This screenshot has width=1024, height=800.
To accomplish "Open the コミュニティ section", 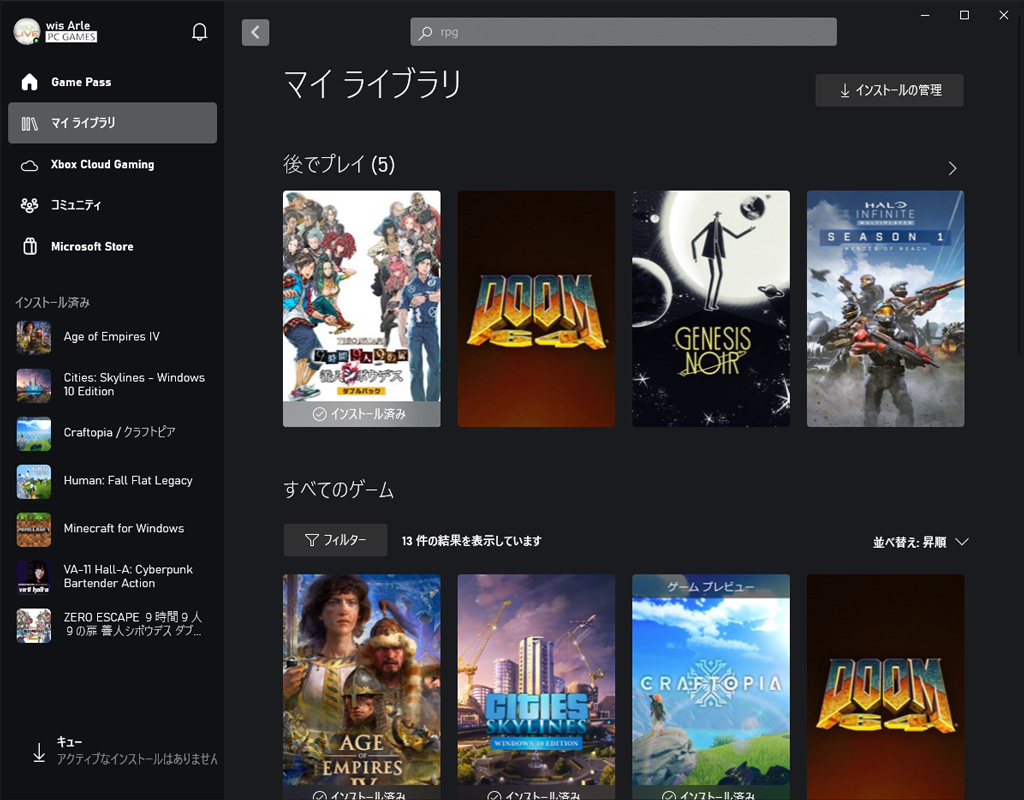I will [76, 205].
